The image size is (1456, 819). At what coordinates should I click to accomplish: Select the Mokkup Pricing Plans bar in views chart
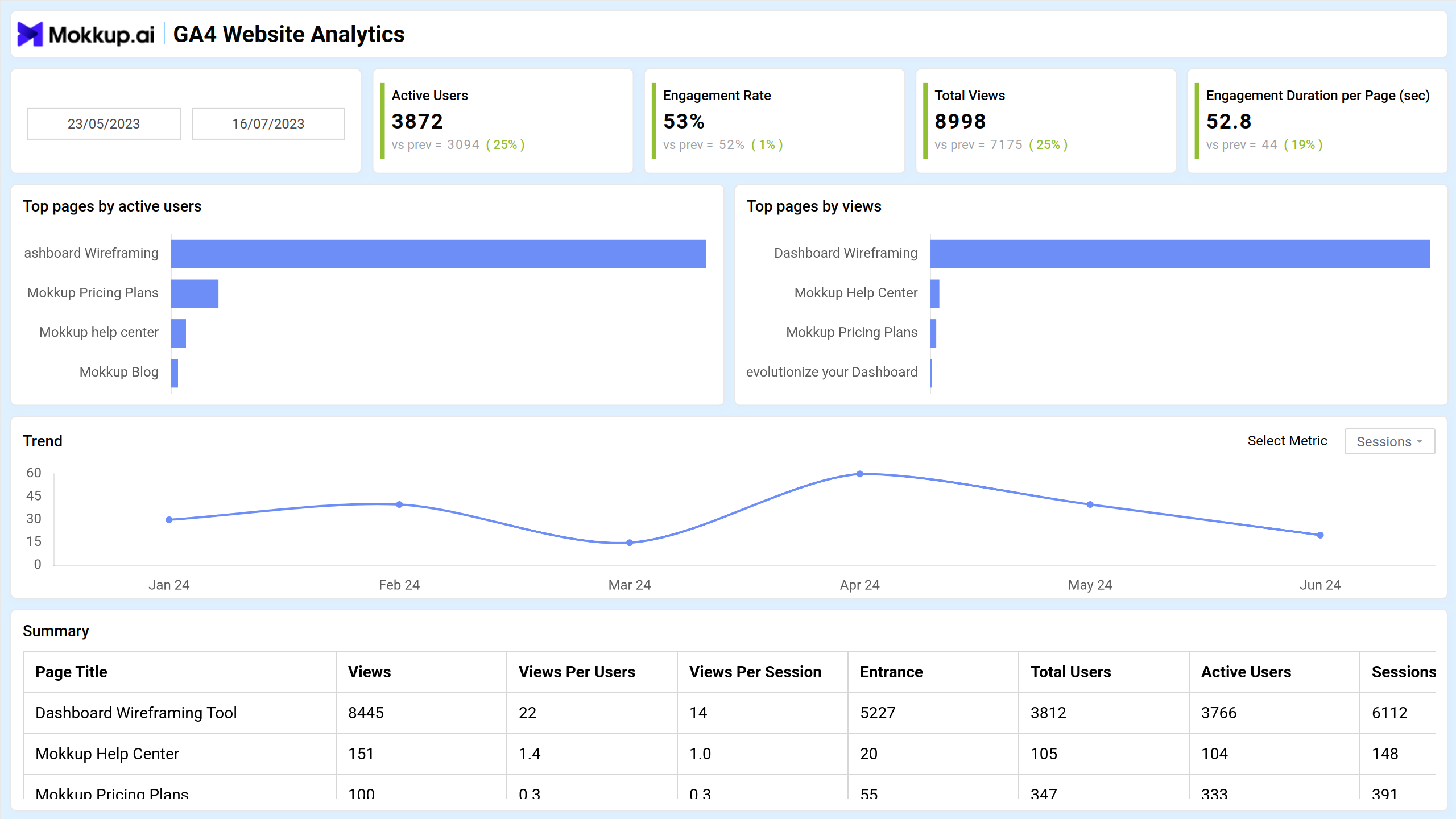pyautogui.click(x=933, y=333)
